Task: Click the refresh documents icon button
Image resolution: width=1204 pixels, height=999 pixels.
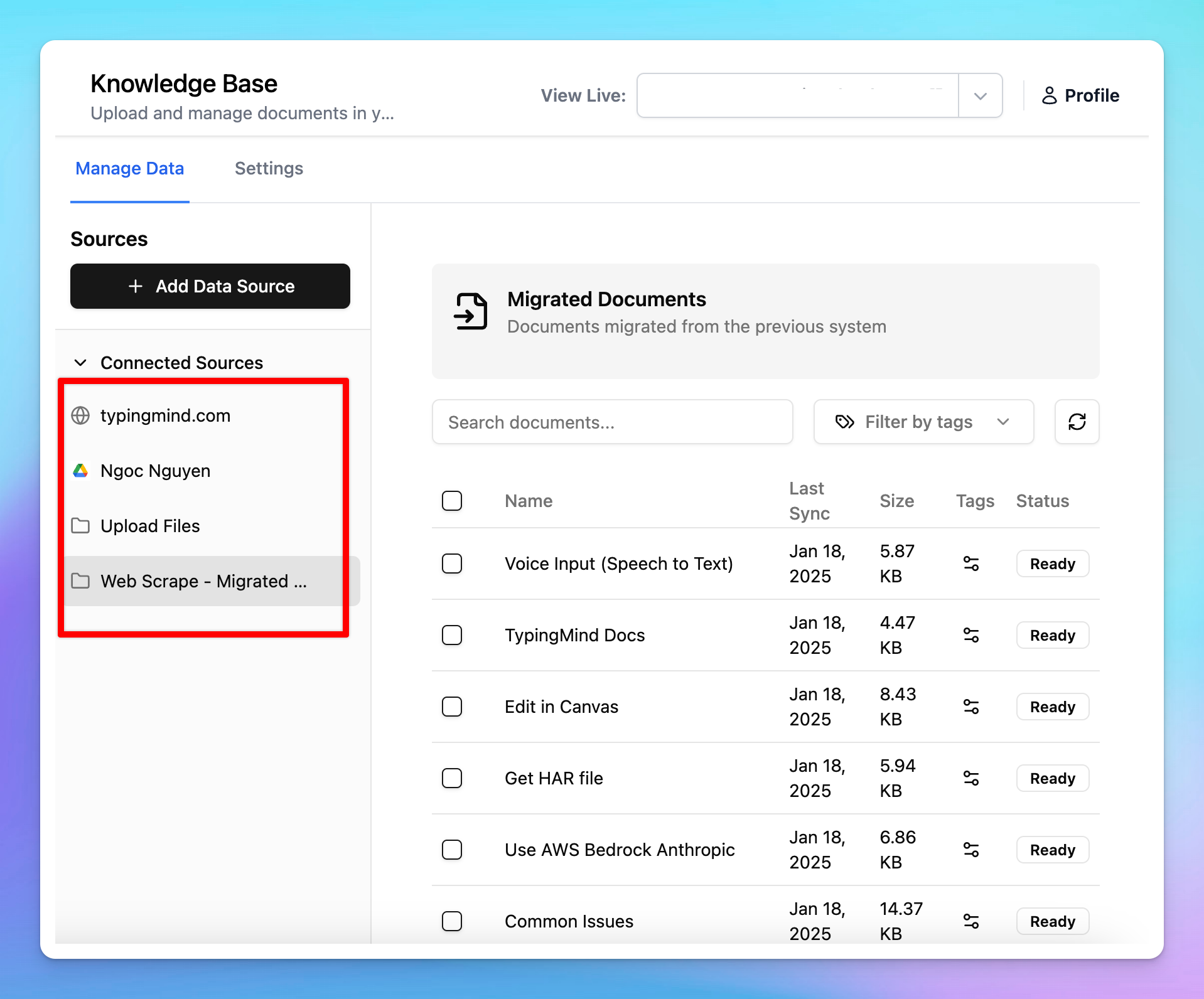Action: pyautogui.click(x=1077, y=422)
